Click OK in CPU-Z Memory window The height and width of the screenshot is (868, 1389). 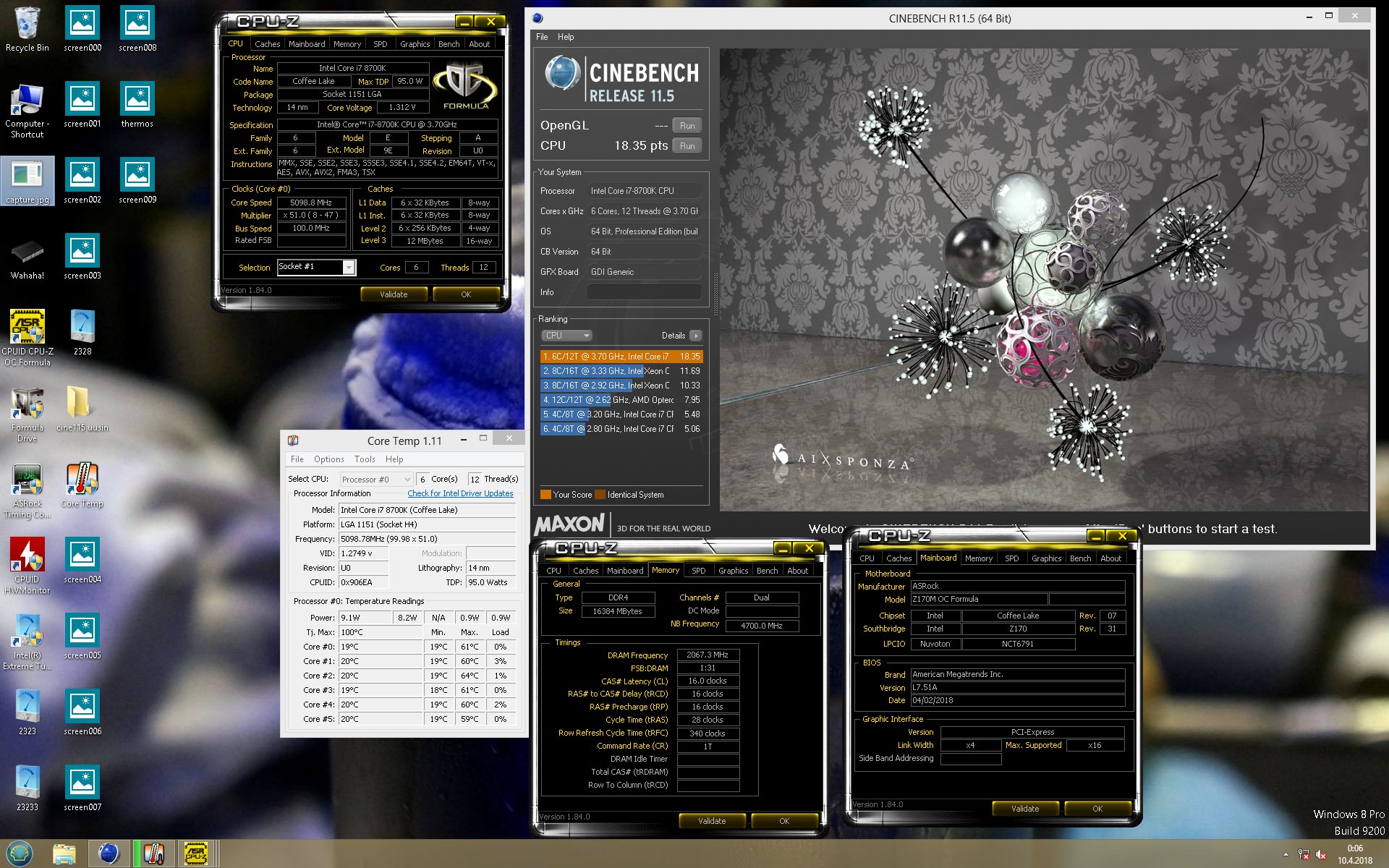(x=784, y=821)
